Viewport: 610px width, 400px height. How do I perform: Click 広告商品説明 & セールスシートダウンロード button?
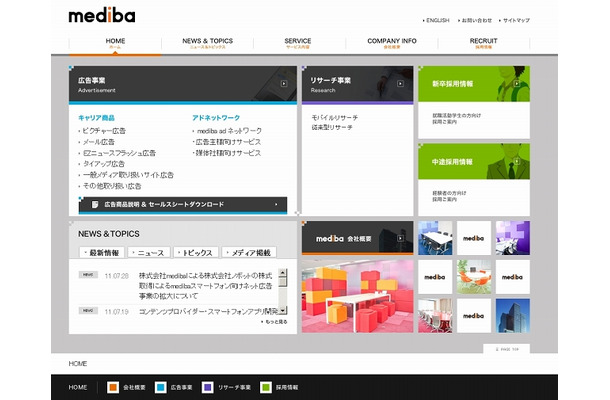(183, 205)
